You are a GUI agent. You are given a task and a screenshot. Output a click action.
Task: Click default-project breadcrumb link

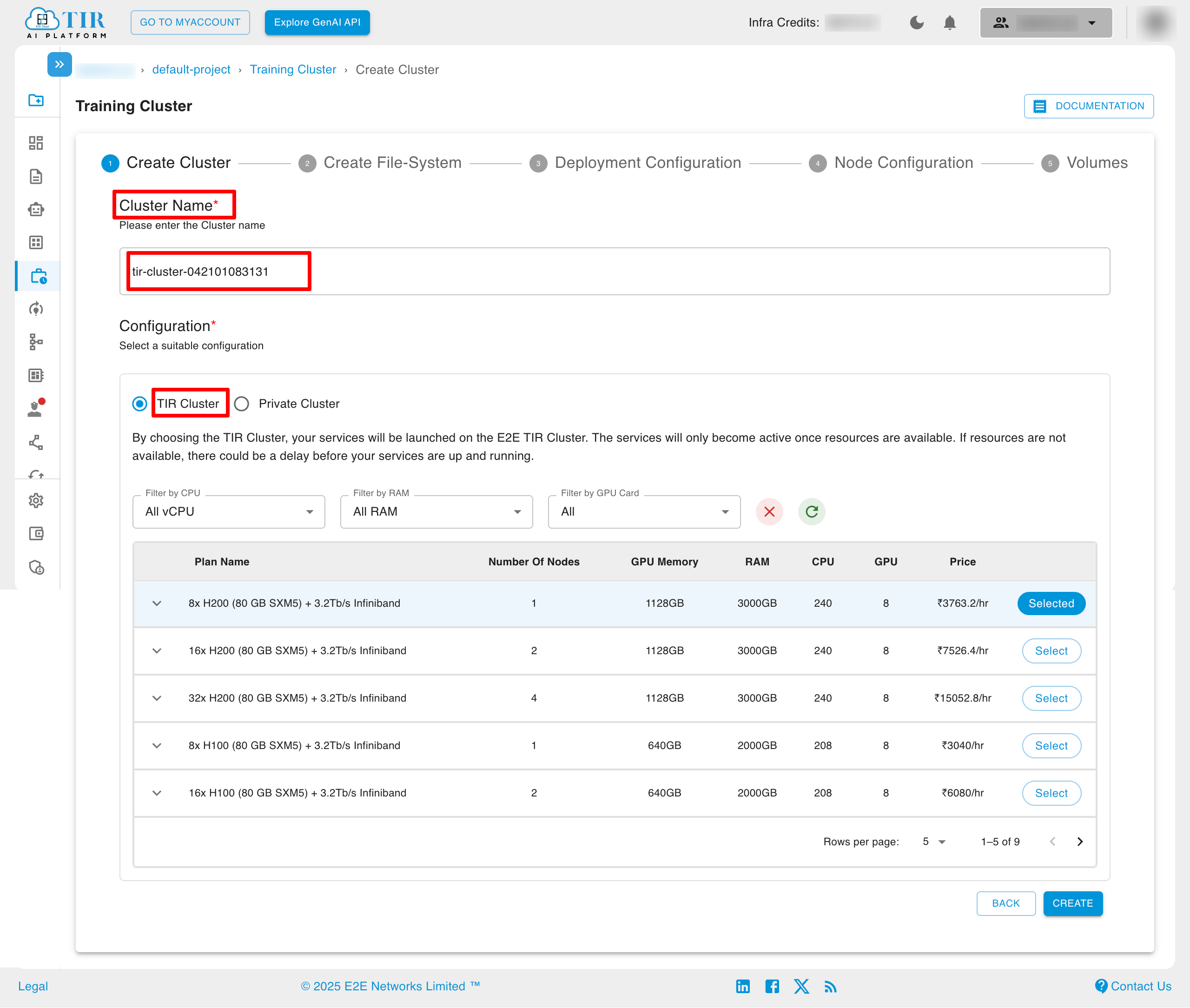coord(192,69)
